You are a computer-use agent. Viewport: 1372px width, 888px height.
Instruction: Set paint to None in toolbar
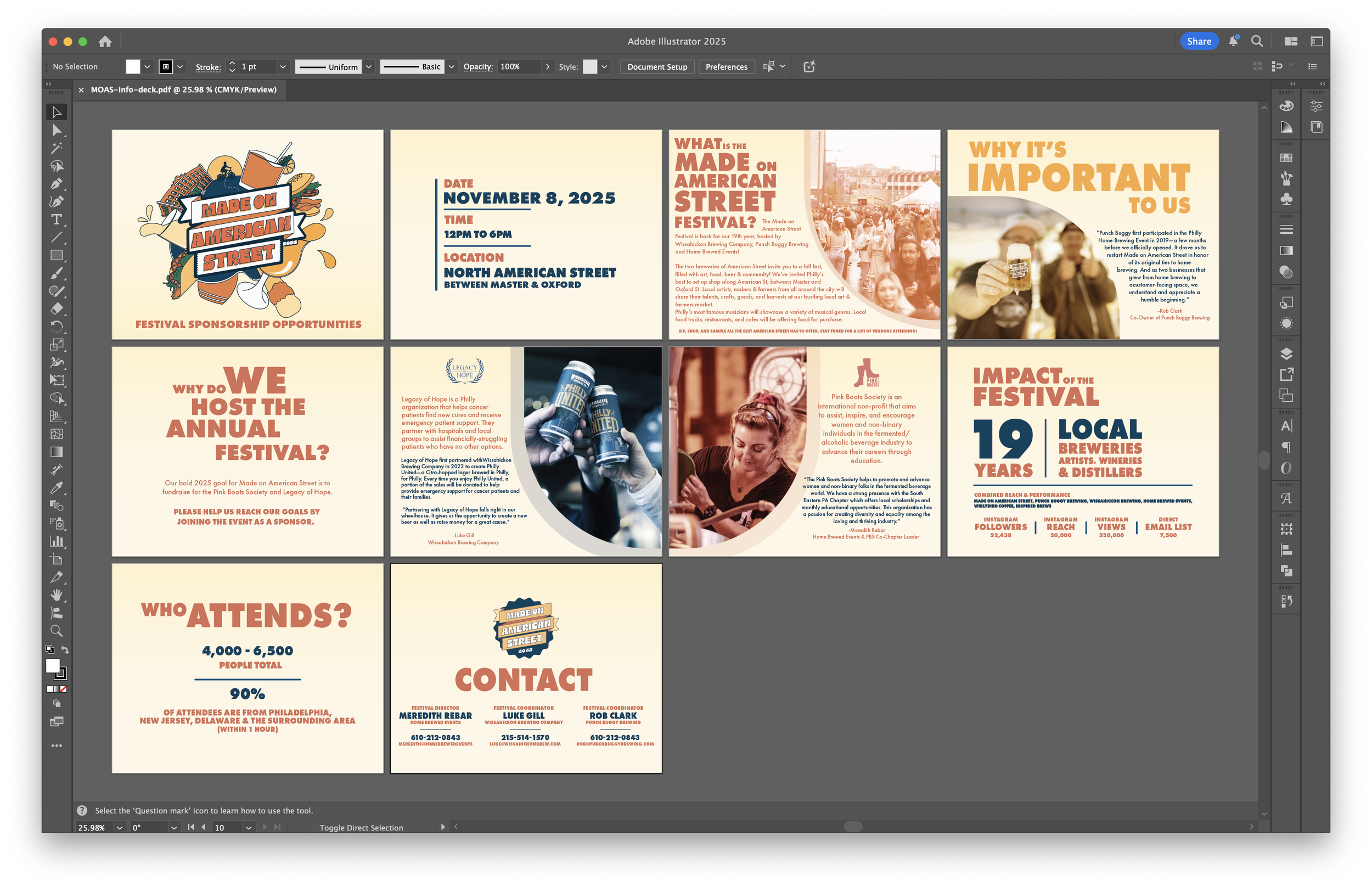pyautogui.click(x=64, y=689)
